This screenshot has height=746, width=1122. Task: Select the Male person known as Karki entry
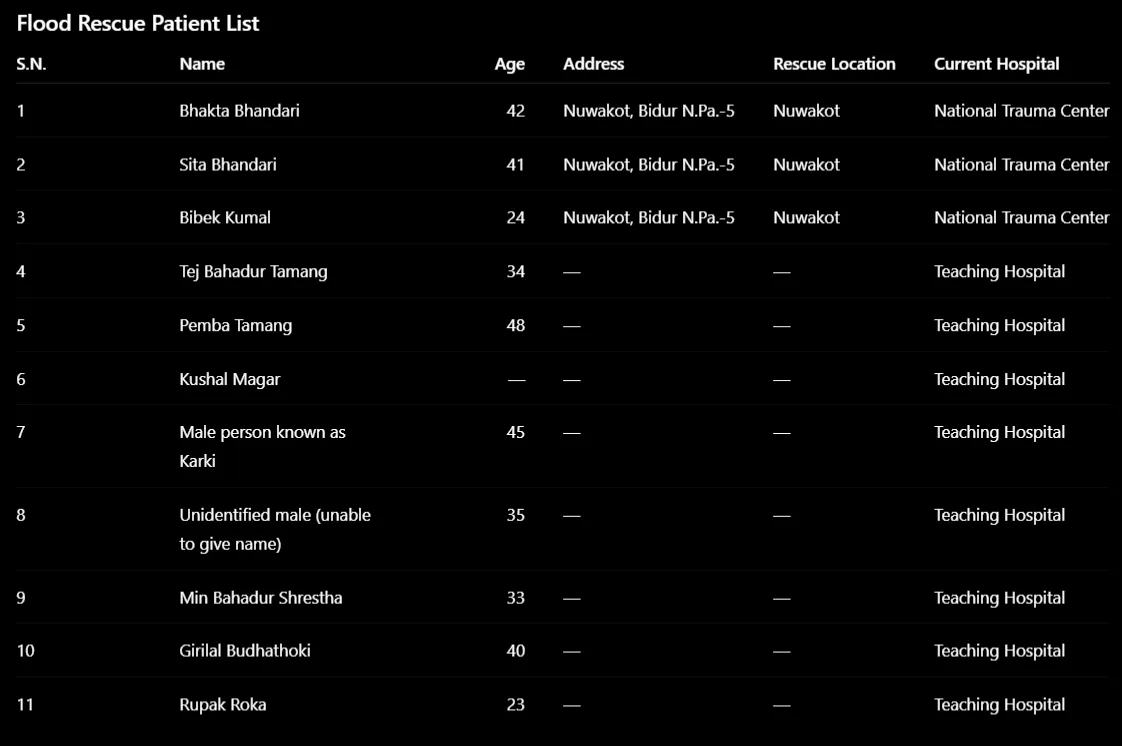262,446
